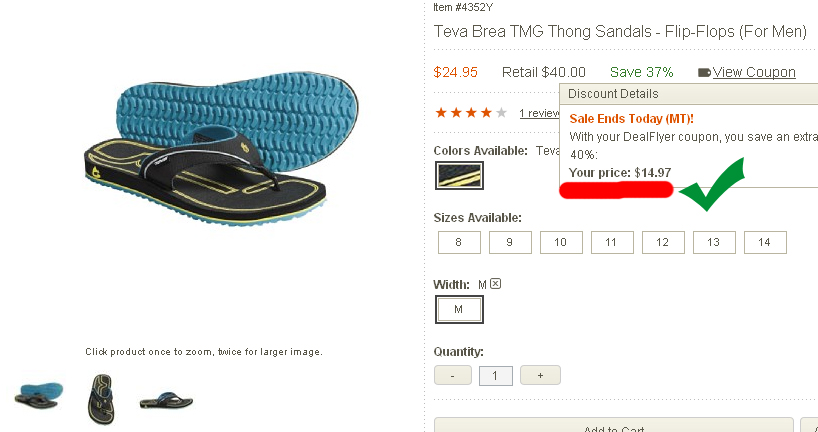The image size is (818, 432).
Task: Increase quantity with the plus button
Action: (x=540, y=375)
